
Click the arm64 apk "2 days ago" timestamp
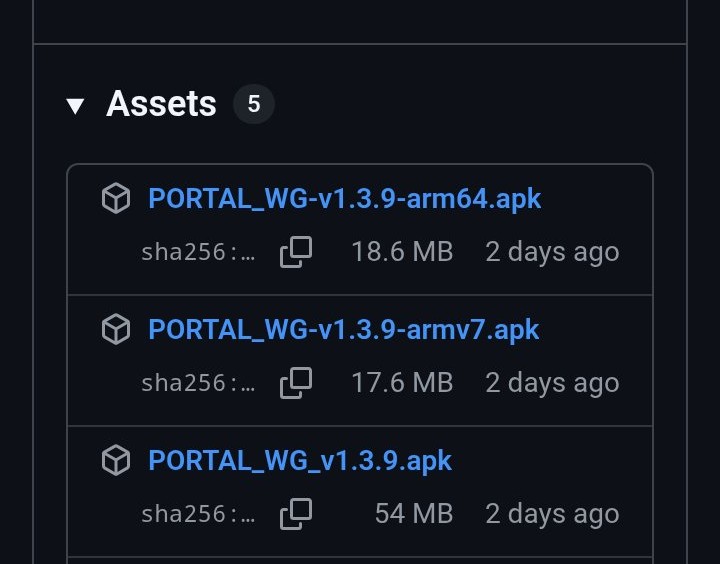coord(552,252)
